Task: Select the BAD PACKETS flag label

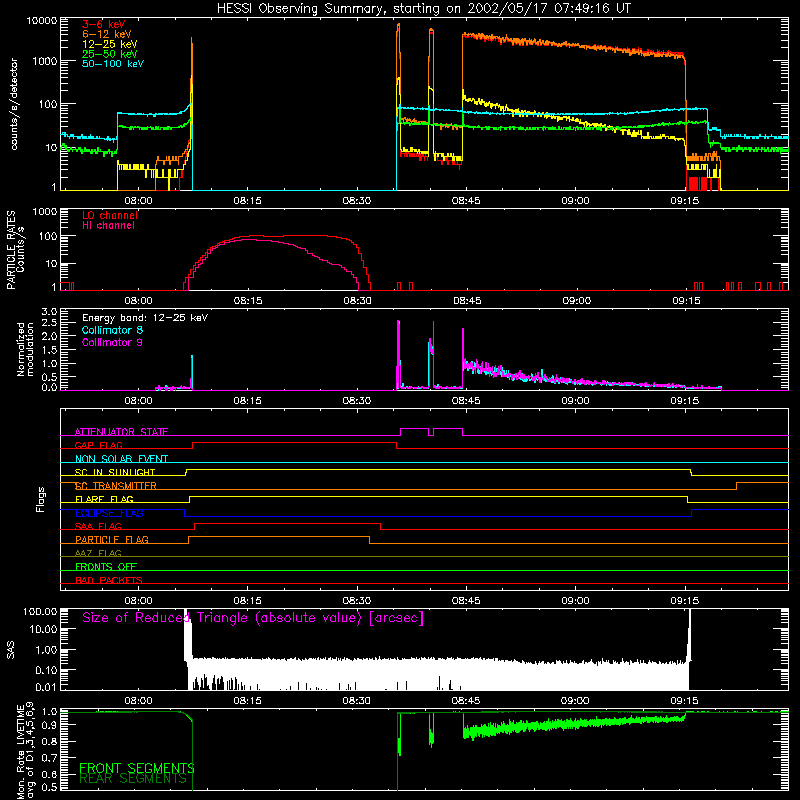Action: tap(109, 580)
